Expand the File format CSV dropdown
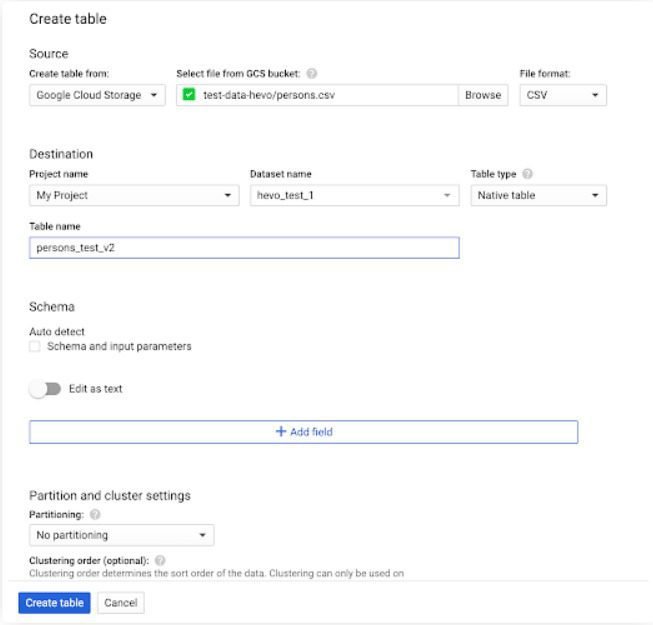 click(563, 95)
